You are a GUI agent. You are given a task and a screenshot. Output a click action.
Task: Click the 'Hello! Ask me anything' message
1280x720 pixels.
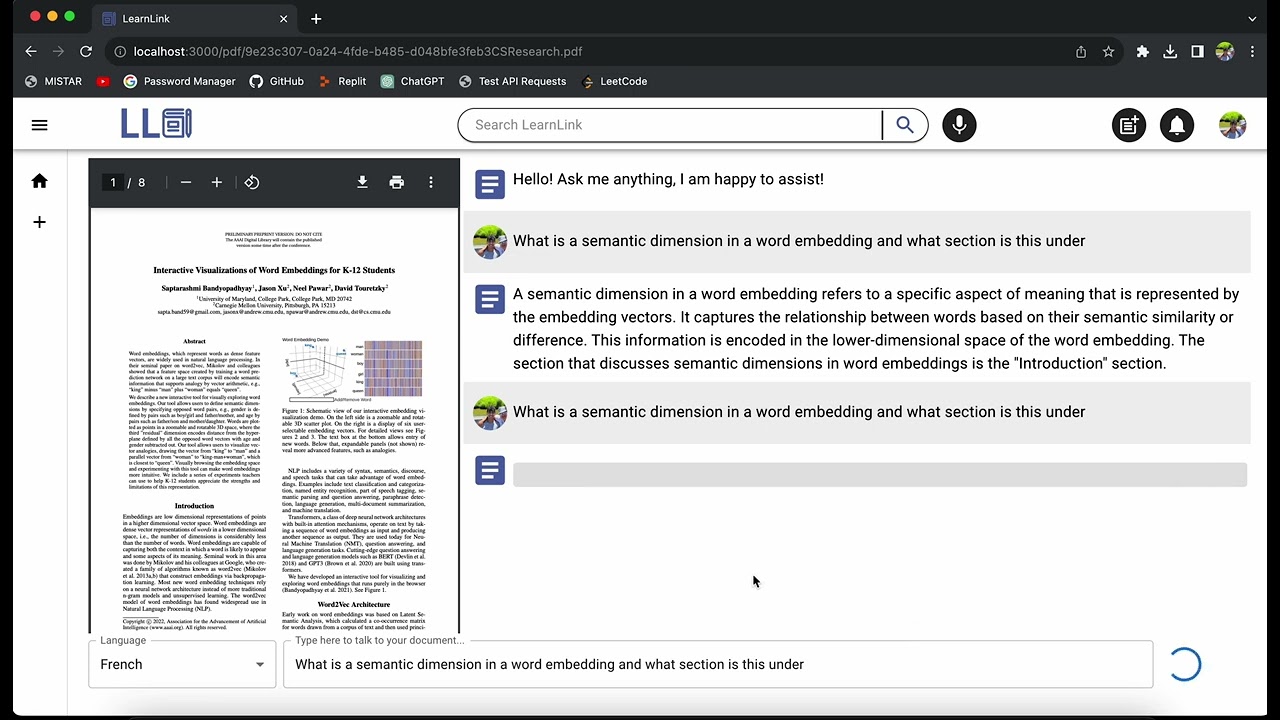tap(668, 179)
